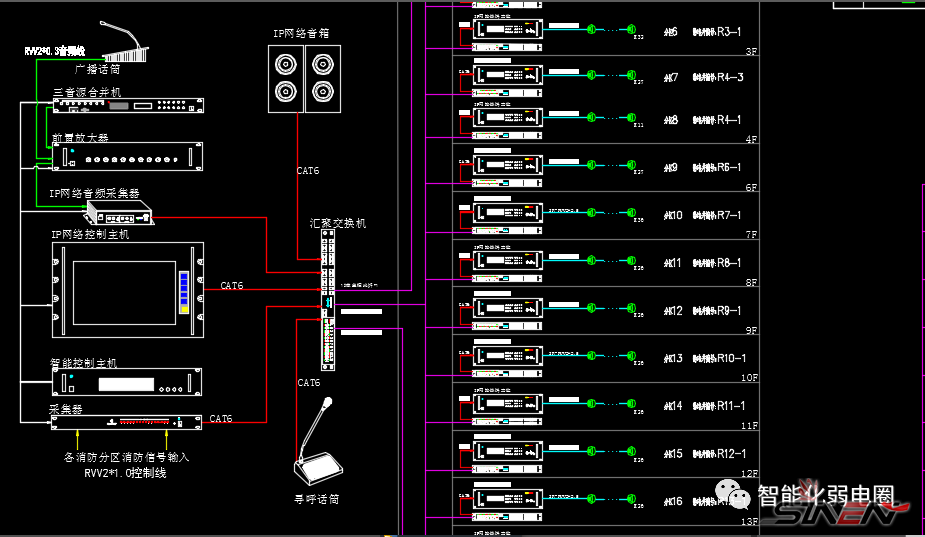Select the amplifier unit in R11-1 row

(507, 404)
